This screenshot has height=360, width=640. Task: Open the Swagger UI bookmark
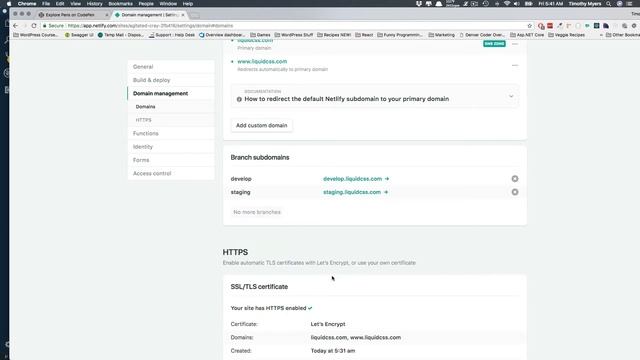(79, 35)
